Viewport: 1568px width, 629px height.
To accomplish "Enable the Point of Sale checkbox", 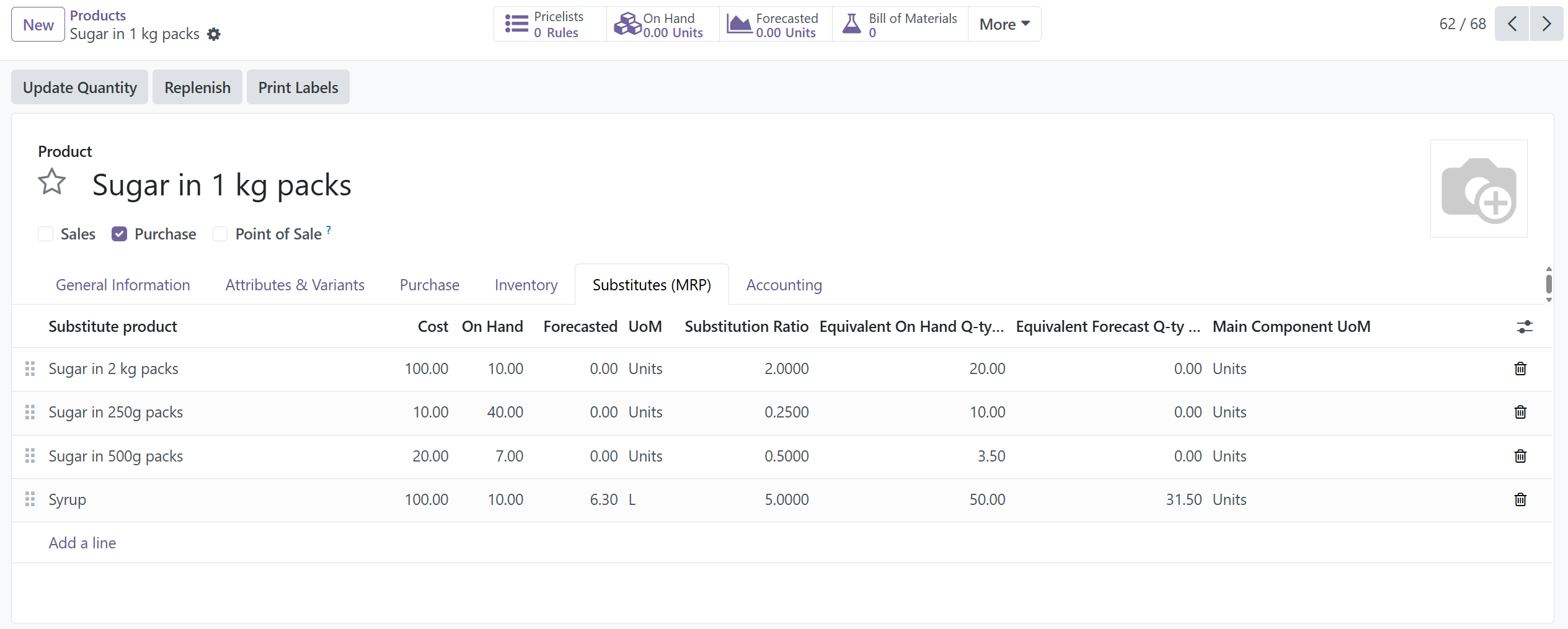I will click(219, 234).
